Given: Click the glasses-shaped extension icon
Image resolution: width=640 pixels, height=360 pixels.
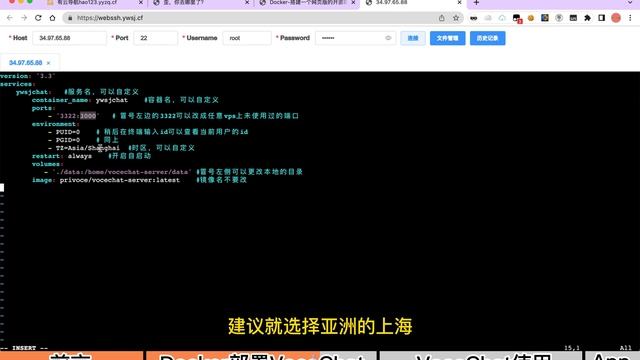Looking at the screenshot, I should (x=473, y=18).
